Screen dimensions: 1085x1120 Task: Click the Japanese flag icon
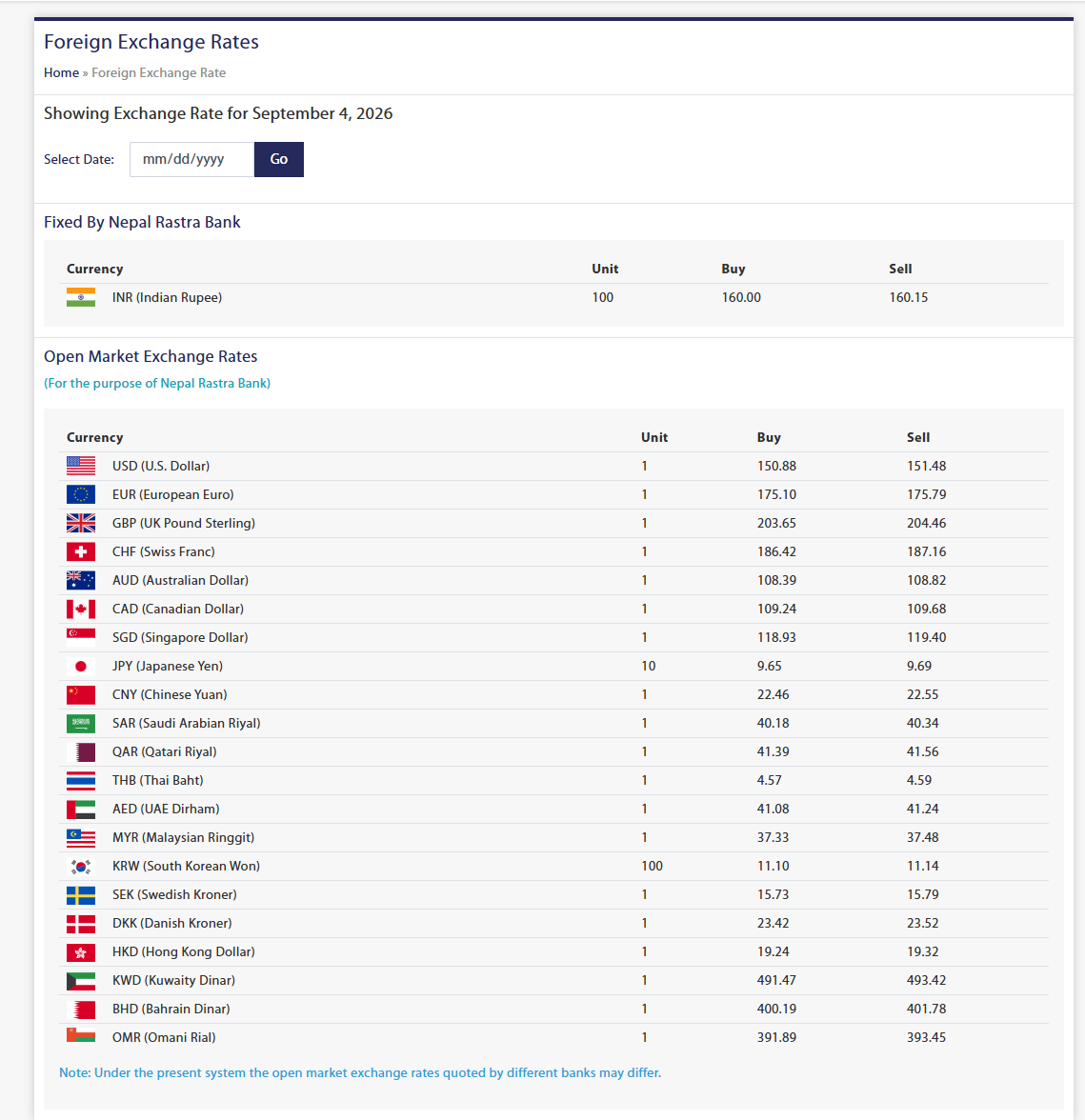click(x=81, y=666)
